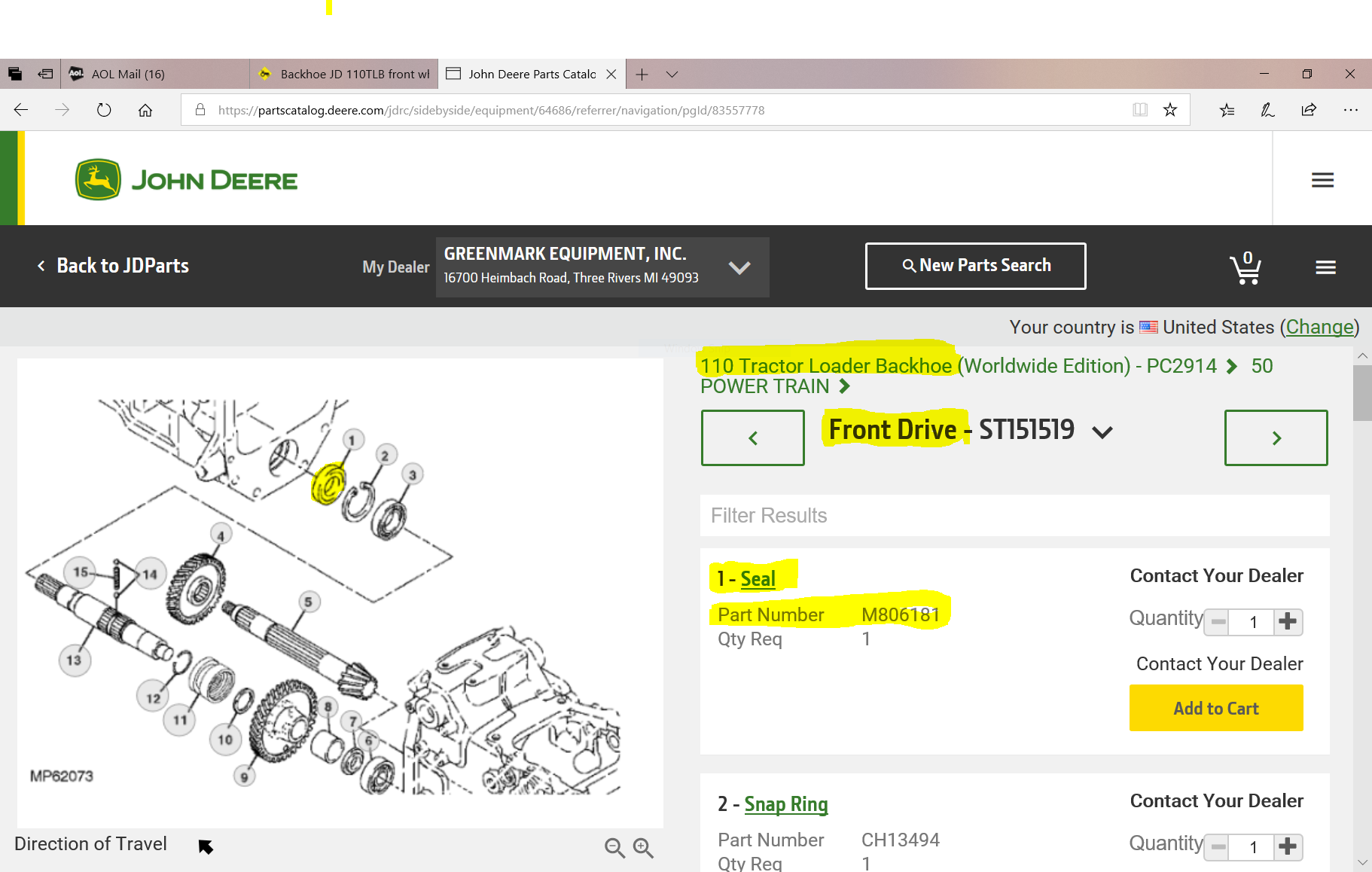Open the shopping cart icon
This screenshot has height=872, width=1372.
point(1245,268)
